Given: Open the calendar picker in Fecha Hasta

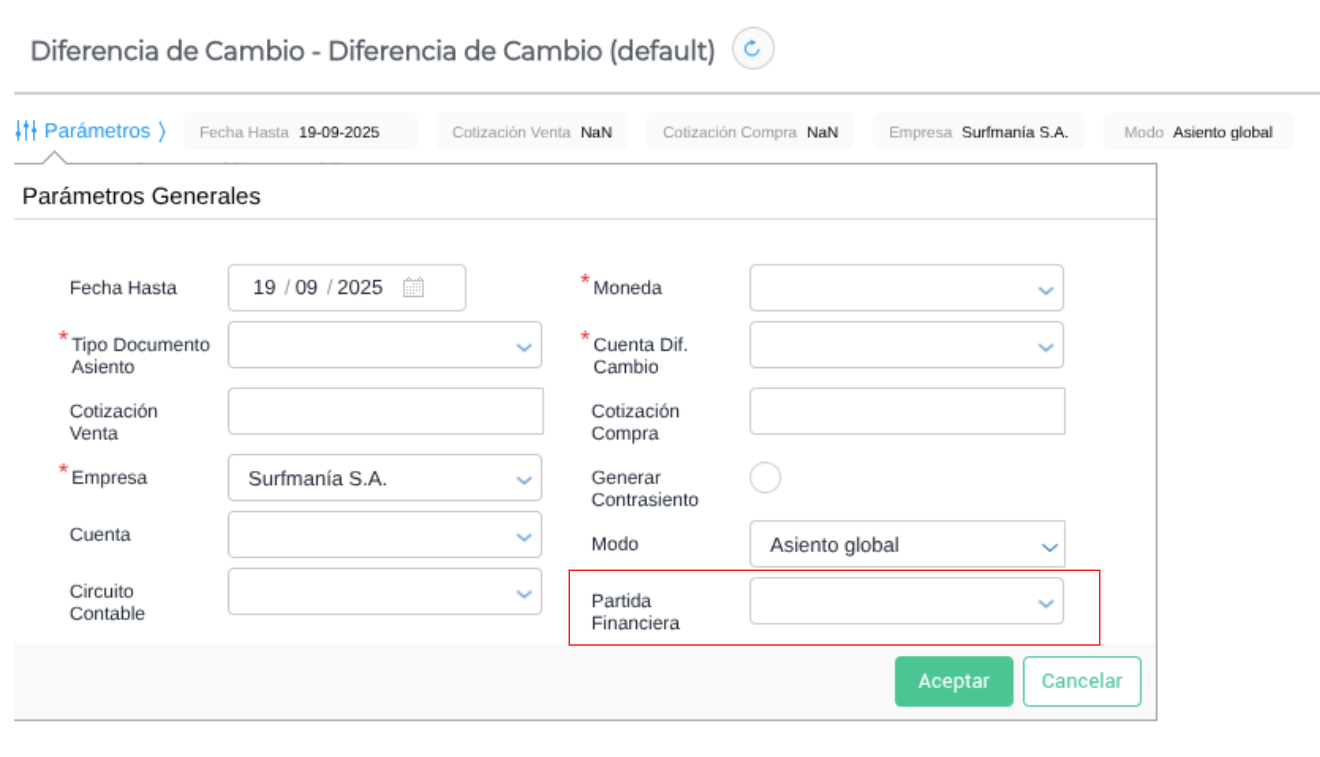Looking at the screenshot, I should coord(413,288).
